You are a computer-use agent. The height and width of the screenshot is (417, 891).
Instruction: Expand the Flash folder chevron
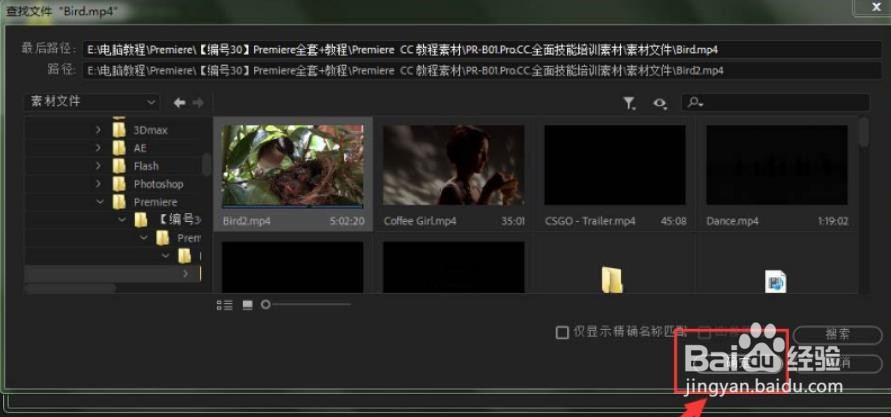tap(98, 166)
